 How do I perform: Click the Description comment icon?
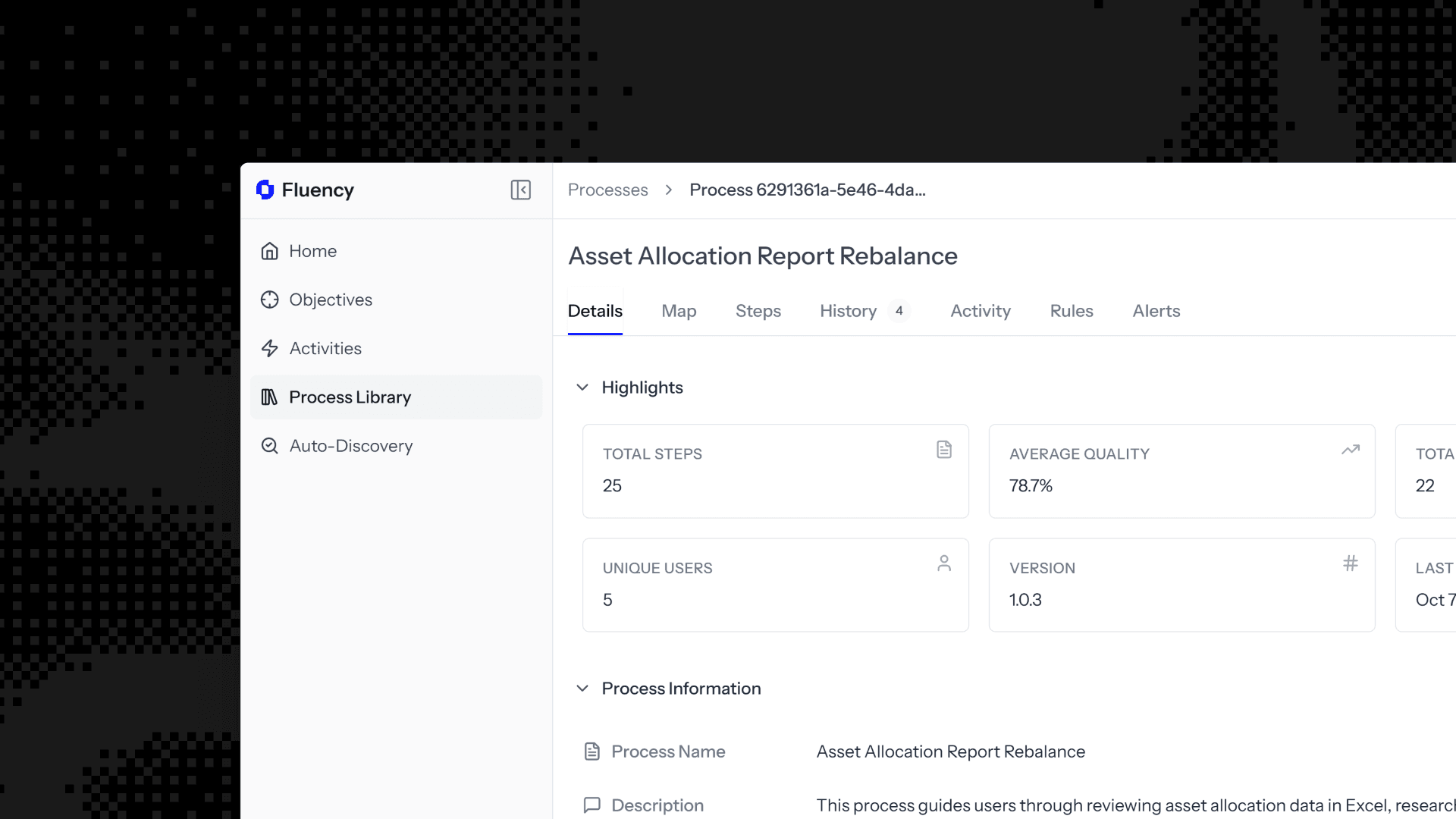pyautogui.click(x=592, y=805)
